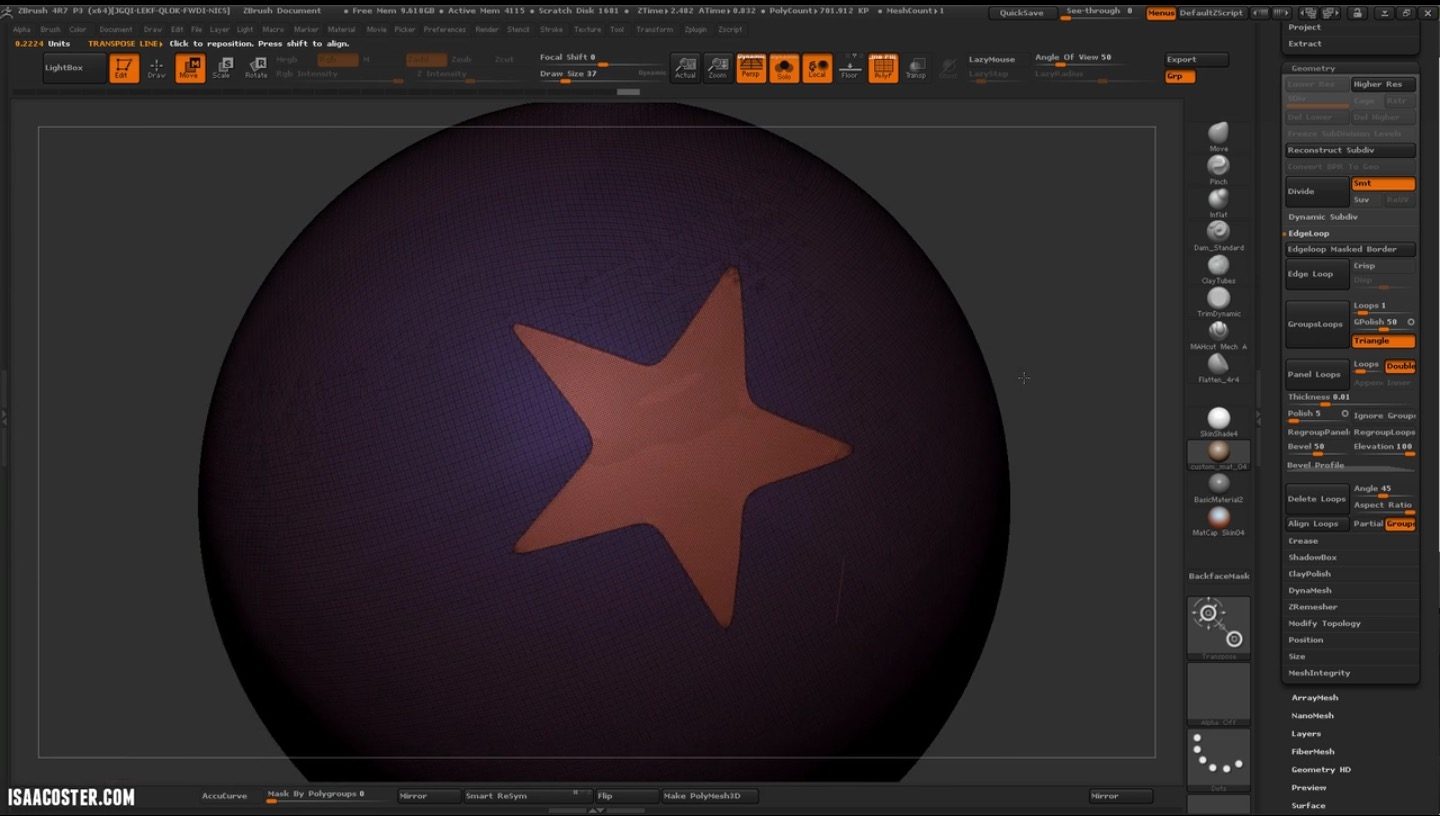
Task: Collapse the EdgeLoop subsection
Action: click(1308, 233)
